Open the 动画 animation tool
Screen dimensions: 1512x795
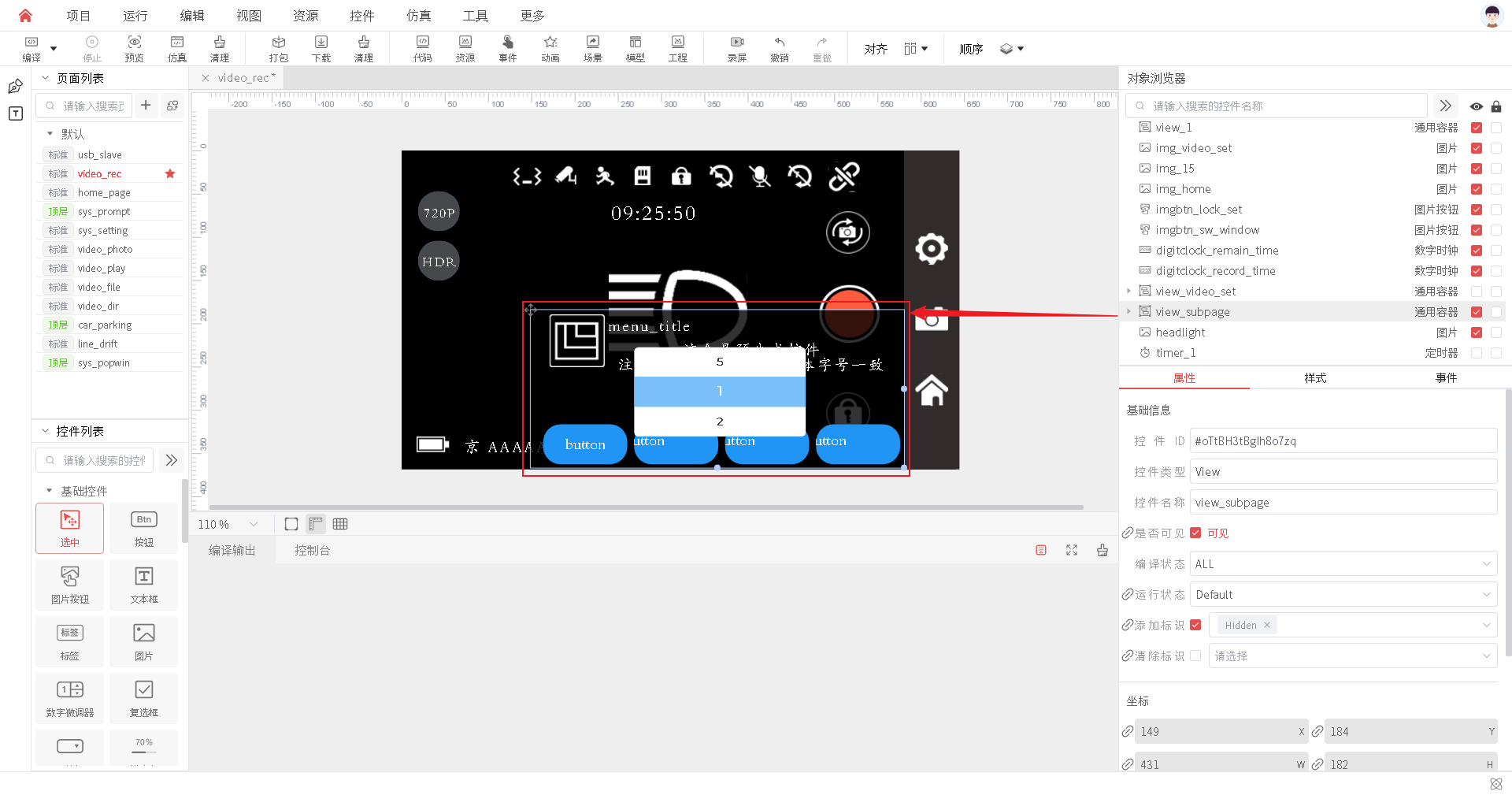(x=550, y=48)
